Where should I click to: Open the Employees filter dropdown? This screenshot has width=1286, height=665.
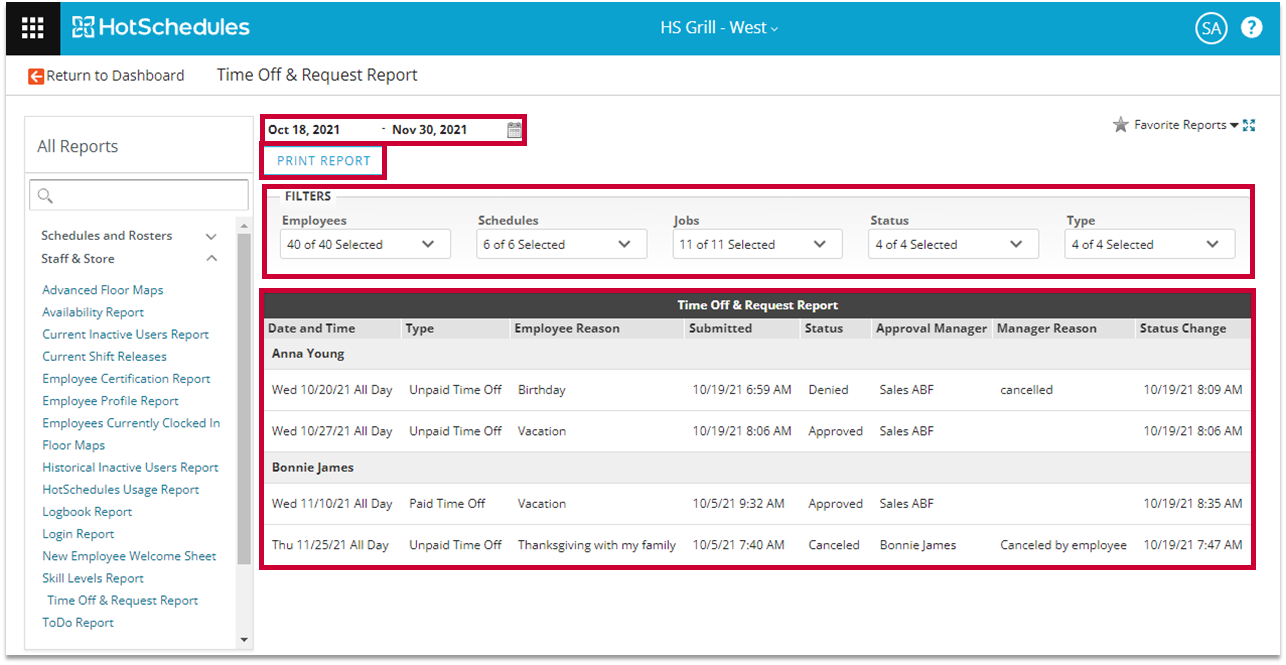(365, 244)
